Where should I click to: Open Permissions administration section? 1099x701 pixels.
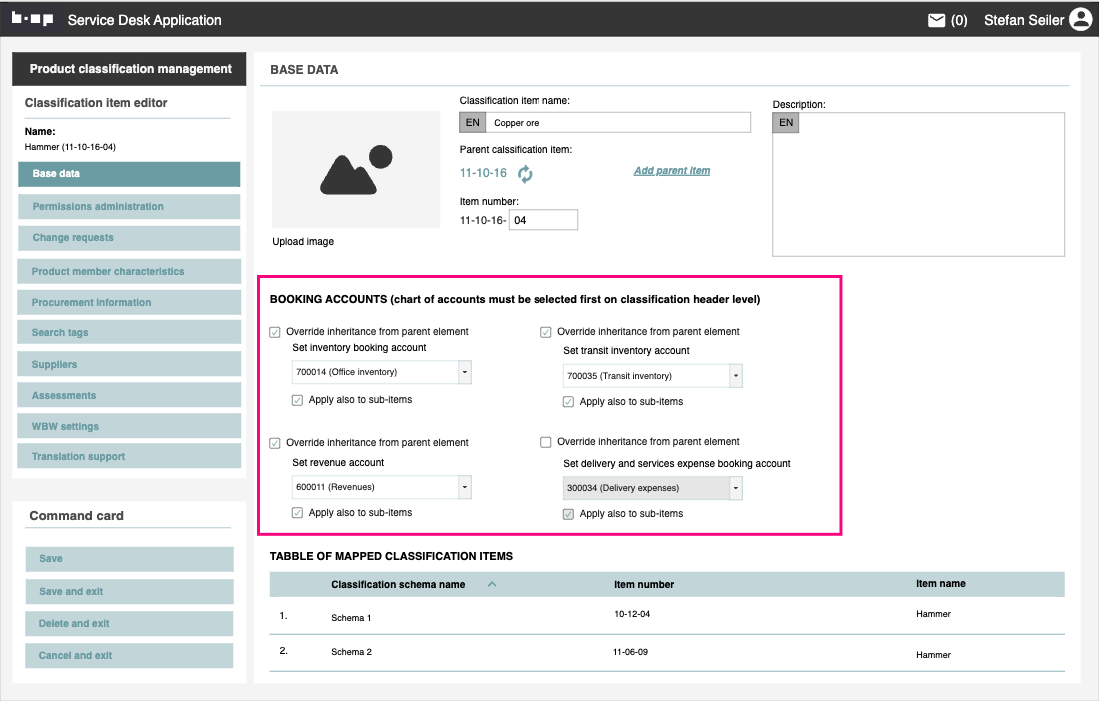[x=129, y=207]
